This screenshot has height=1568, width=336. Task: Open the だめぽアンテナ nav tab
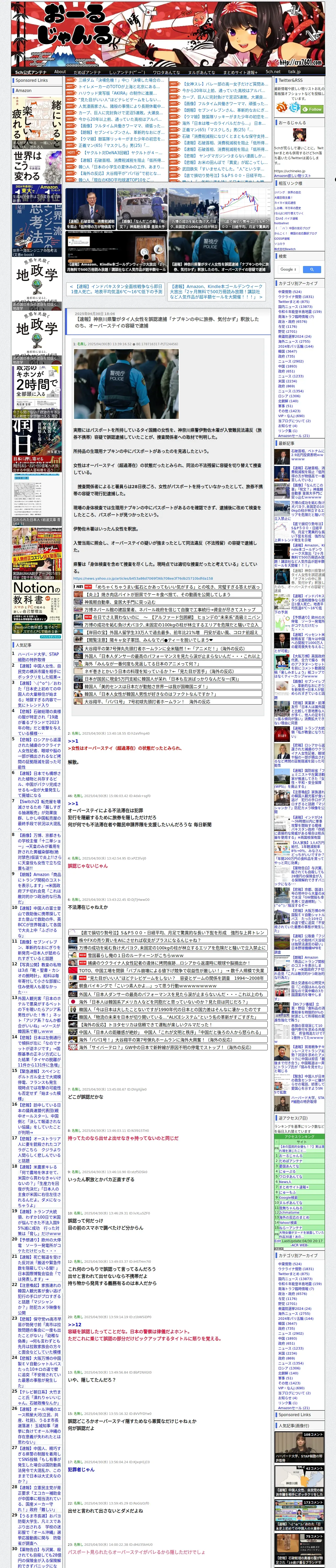(x=87, y=72)
